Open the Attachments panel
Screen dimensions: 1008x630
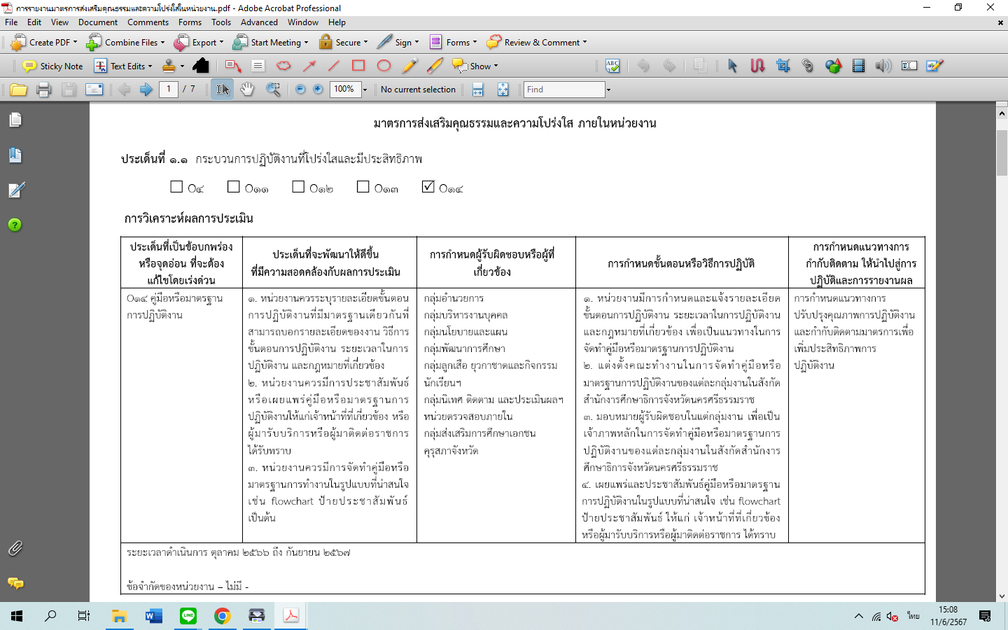[x=15, y=548]
